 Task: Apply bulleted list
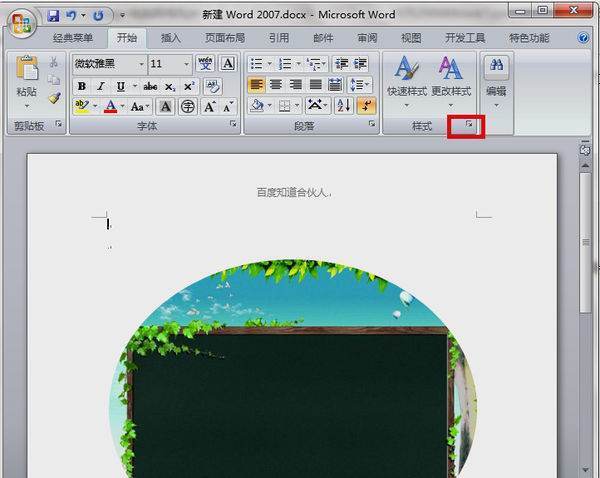pyautogui.click(x=256, y=64)
